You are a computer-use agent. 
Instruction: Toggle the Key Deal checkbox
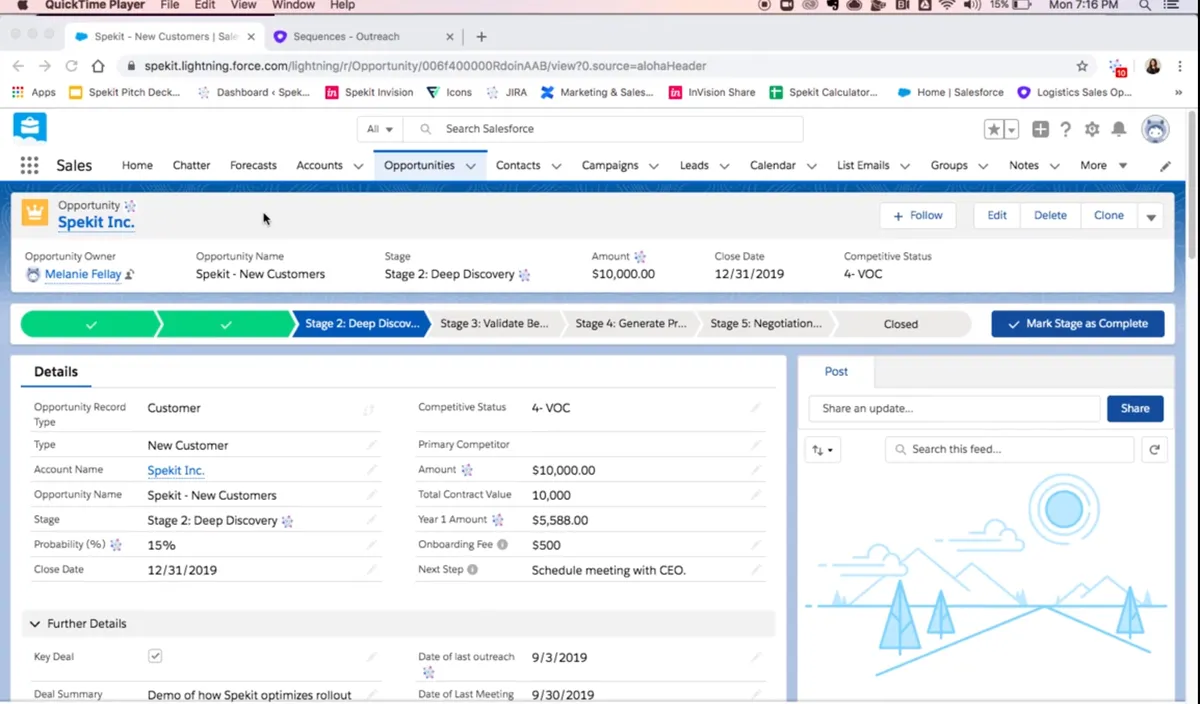pyautogui.click(x=155, y=656)
